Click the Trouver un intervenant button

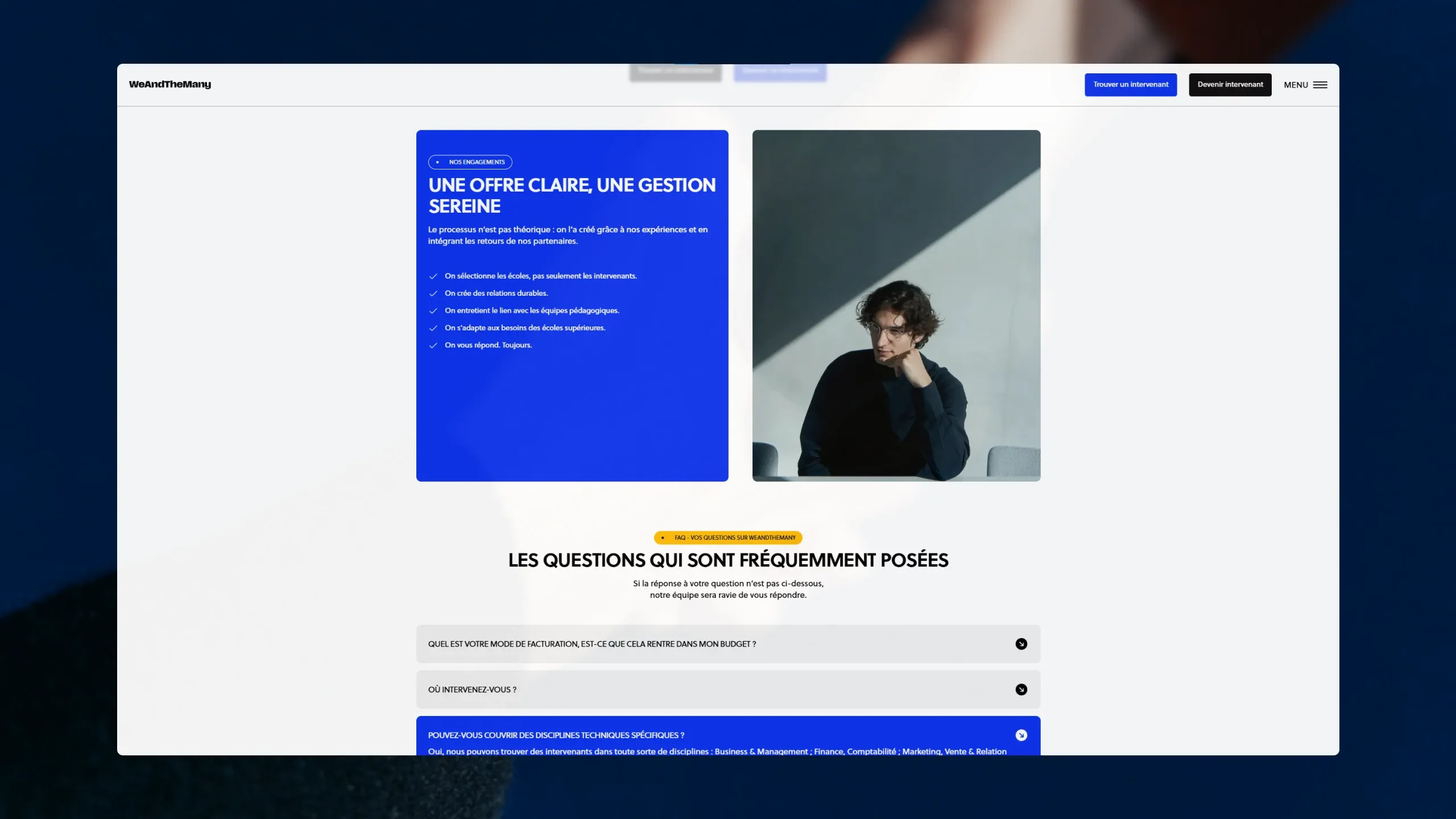tap(1131, 85)
